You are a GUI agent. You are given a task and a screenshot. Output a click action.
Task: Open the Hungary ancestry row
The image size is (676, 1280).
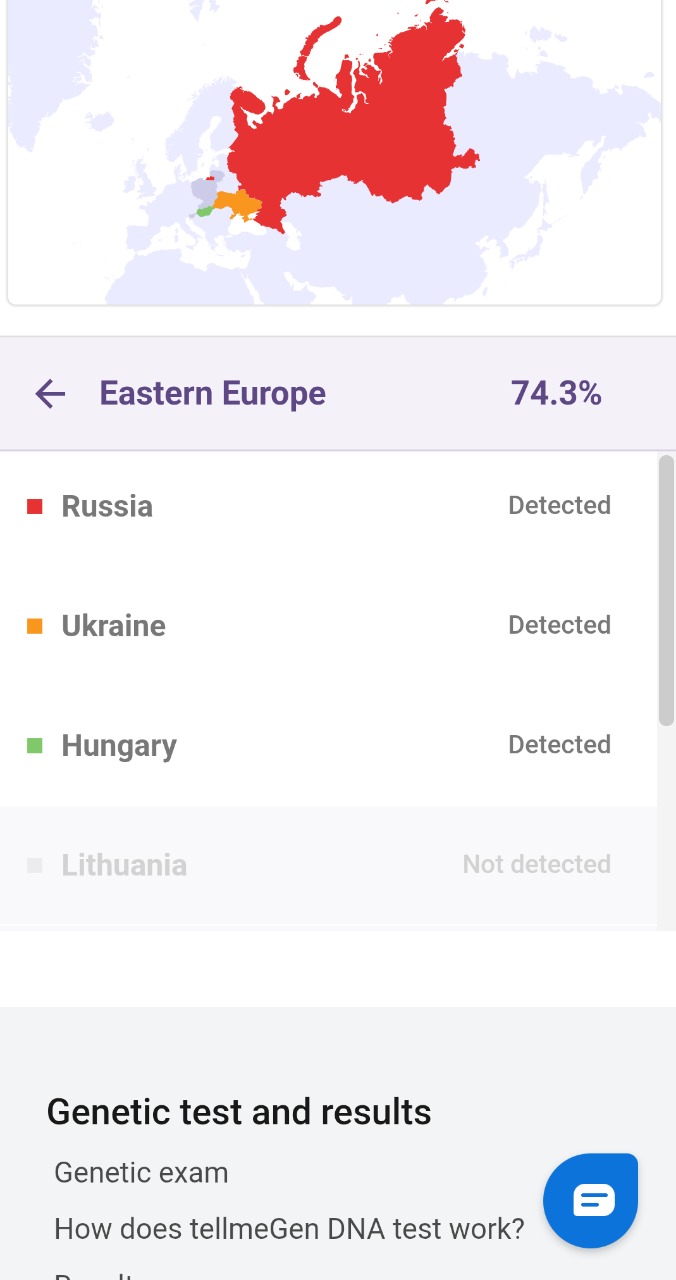328,746
